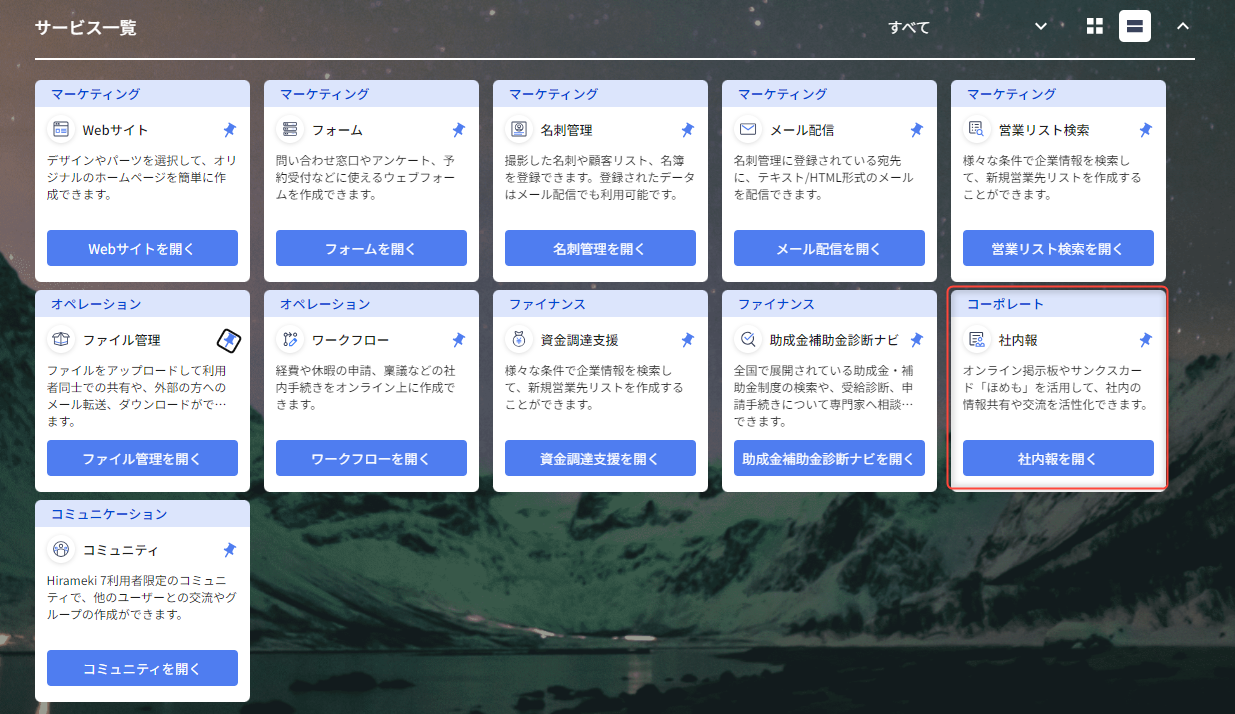Image resolution: width=1235 pixels, height=714 pixels.
Task: Select the コーポレート category label
Action: [1005, 304]
